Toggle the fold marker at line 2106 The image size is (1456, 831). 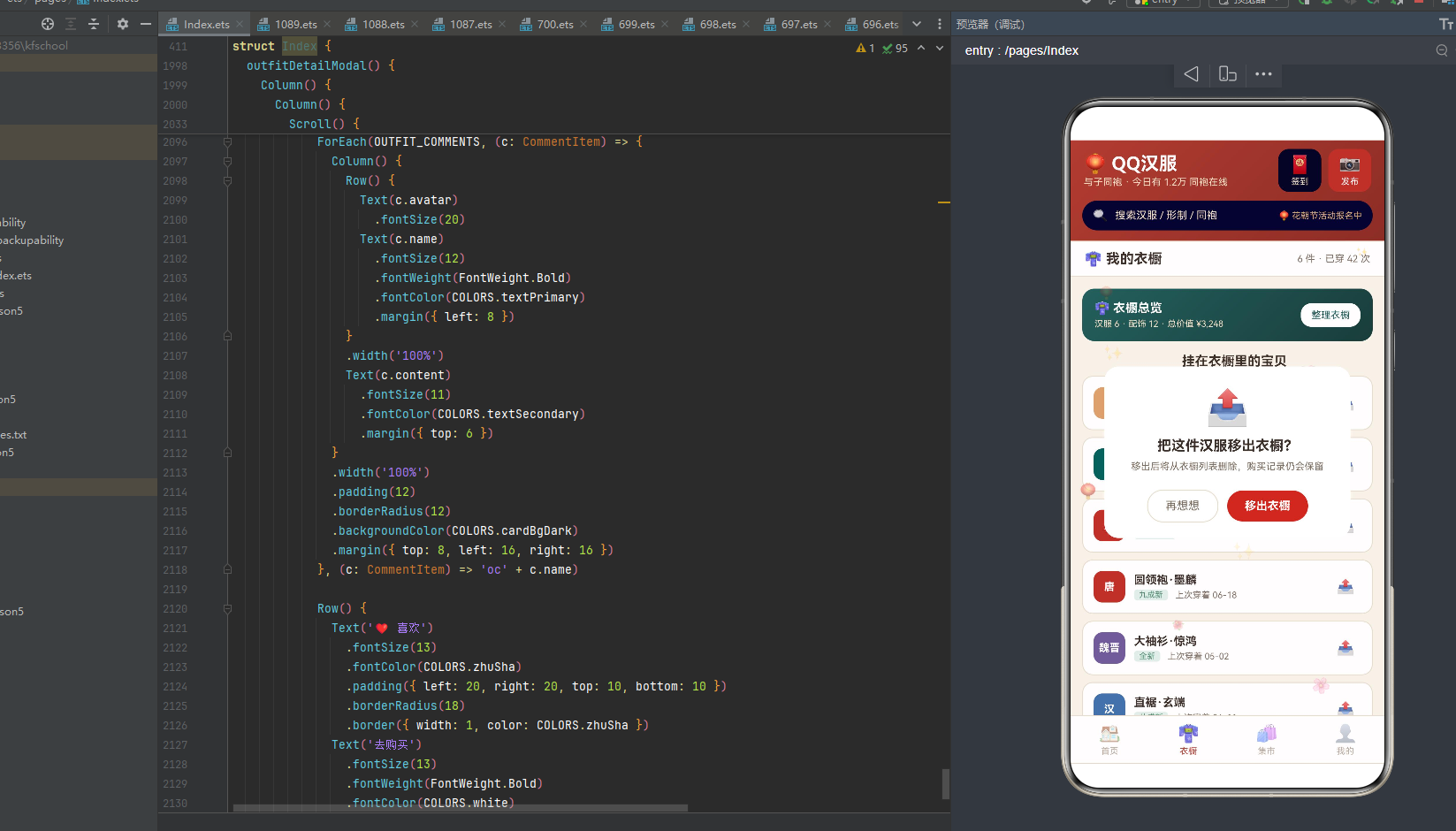click(227, 337)
